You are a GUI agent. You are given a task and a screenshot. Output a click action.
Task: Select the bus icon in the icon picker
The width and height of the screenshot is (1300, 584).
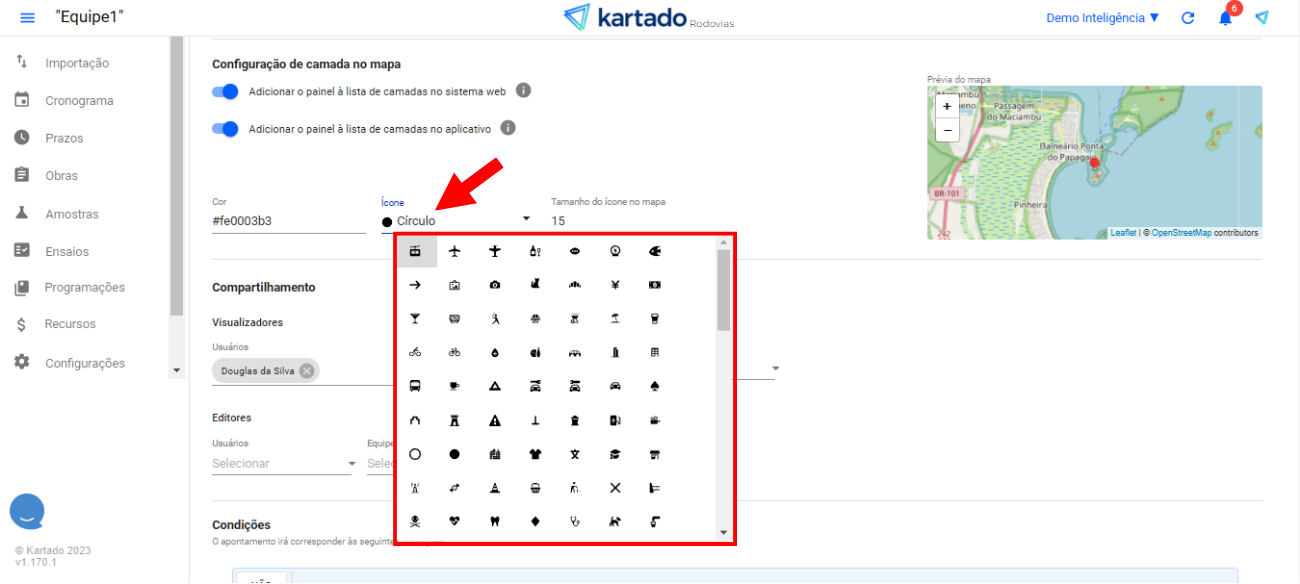click(415, 386)
